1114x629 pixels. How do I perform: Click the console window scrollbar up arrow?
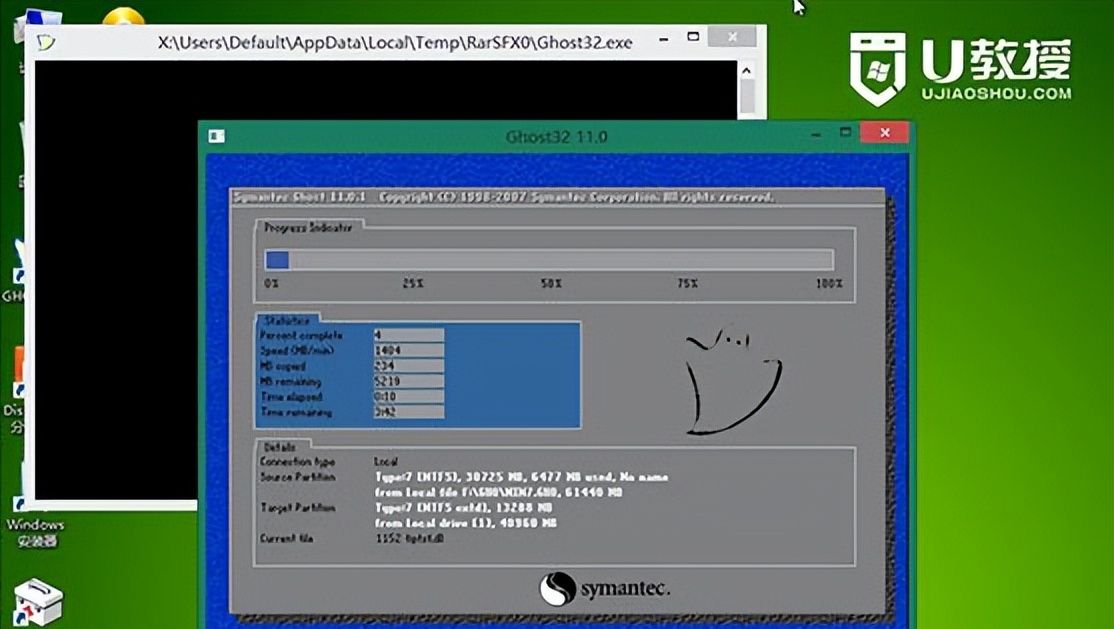(x=747, y=70)
